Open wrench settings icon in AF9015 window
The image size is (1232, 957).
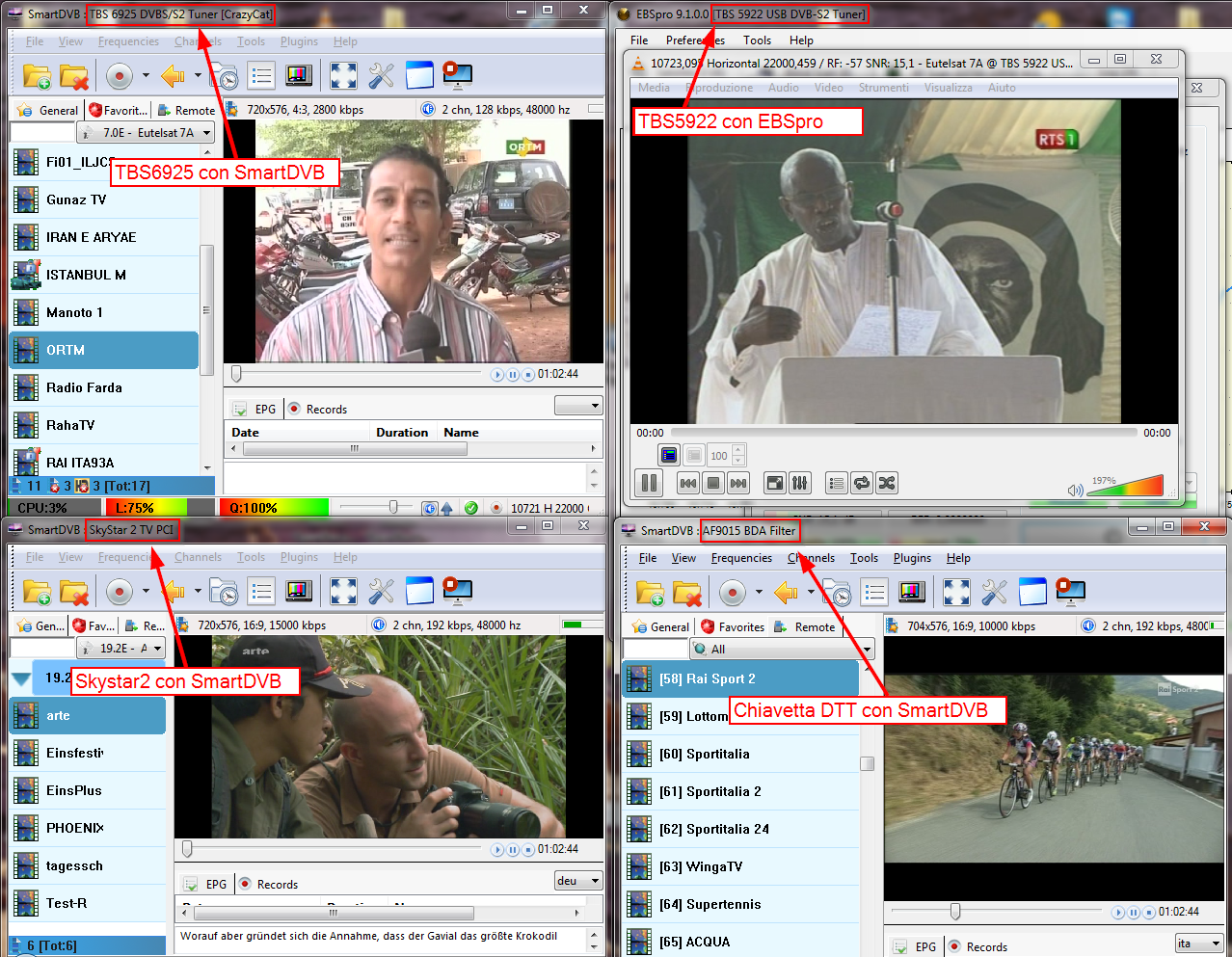point(995,592)
